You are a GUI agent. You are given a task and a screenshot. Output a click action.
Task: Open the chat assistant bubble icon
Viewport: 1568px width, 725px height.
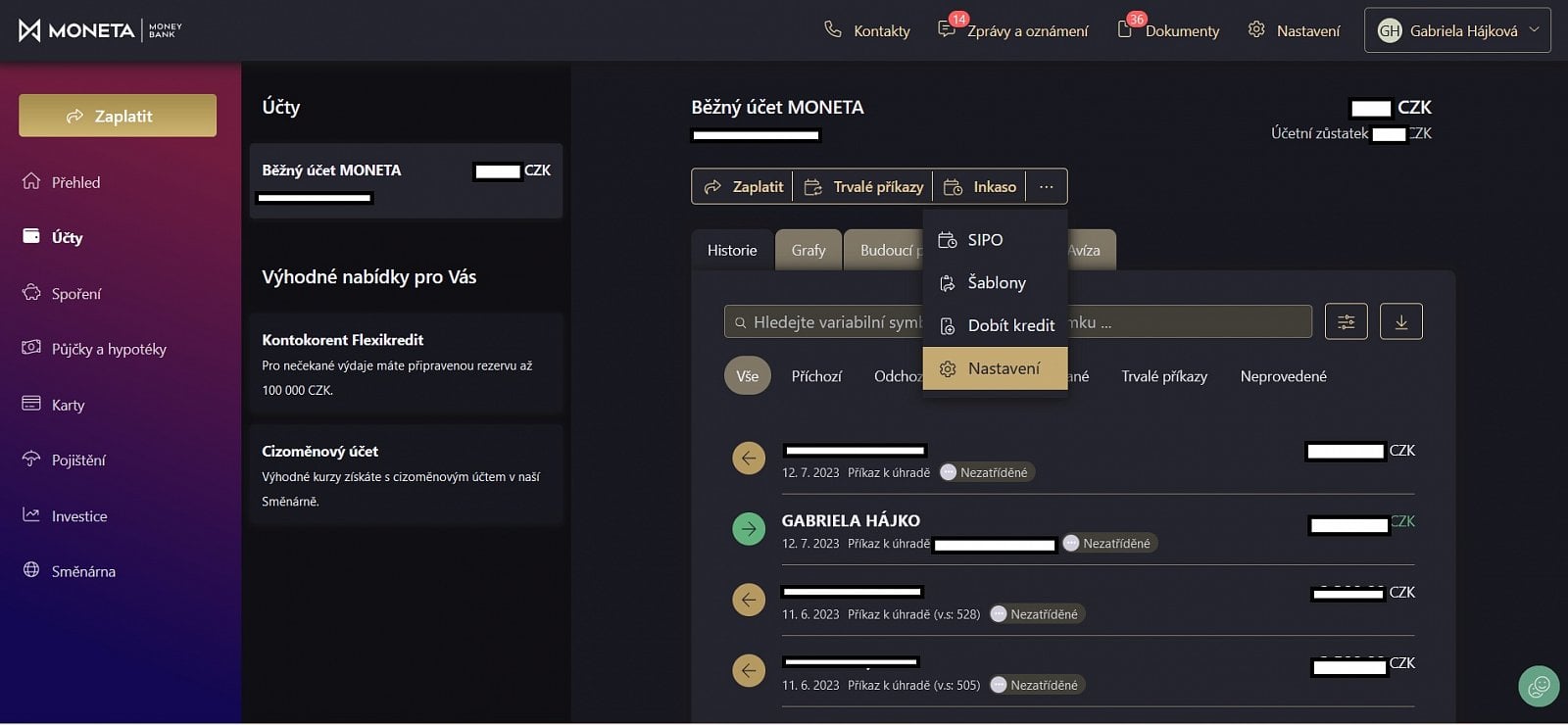pos(1539,686)
